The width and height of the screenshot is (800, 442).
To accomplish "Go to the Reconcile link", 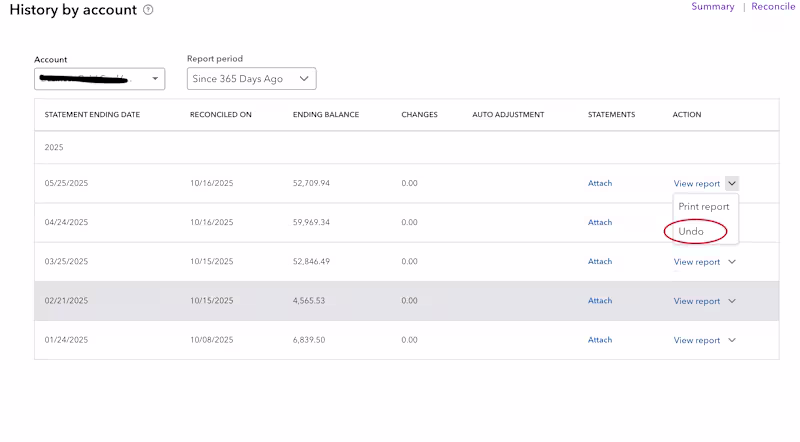I will (x=773, y=7).
